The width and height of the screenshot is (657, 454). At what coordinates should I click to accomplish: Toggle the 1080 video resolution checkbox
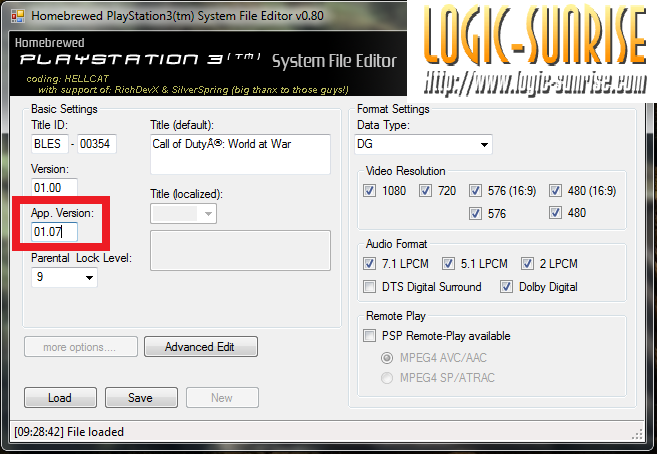click(369, 191)
